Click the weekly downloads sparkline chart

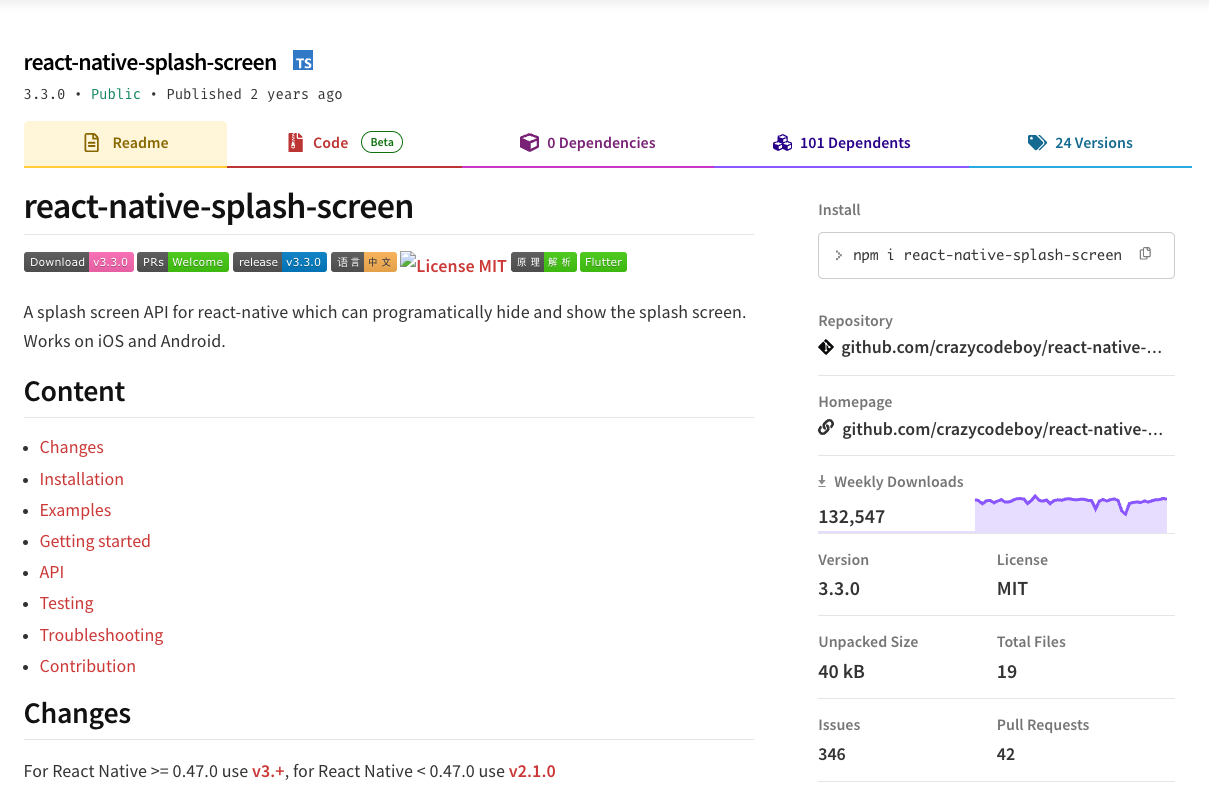point(1071,513)
